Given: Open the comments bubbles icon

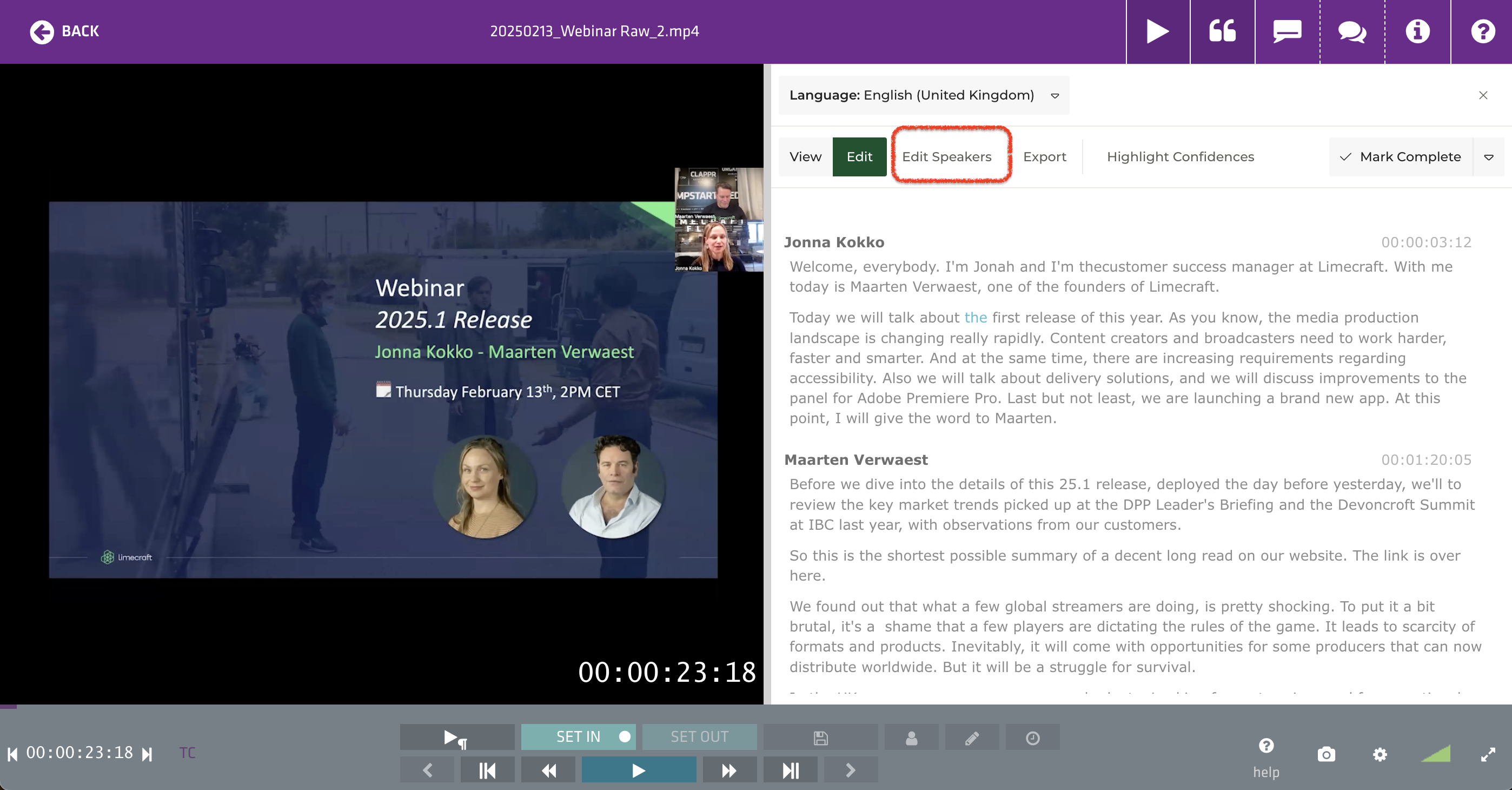Looking at the screenshot, I should click(1352, 31).
